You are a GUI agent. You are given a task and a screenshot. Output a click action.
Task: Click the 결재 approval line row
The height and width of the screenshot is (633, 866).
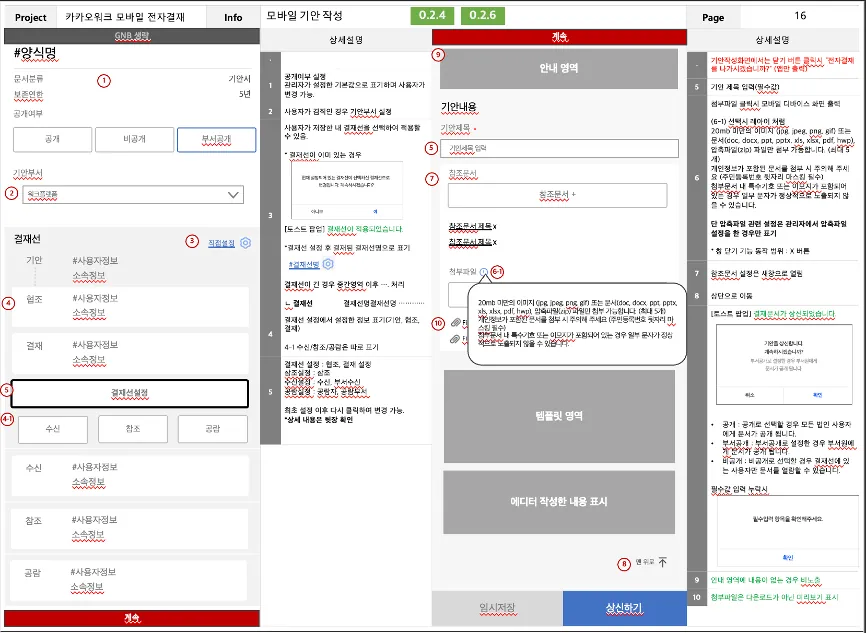pos(130,353)
